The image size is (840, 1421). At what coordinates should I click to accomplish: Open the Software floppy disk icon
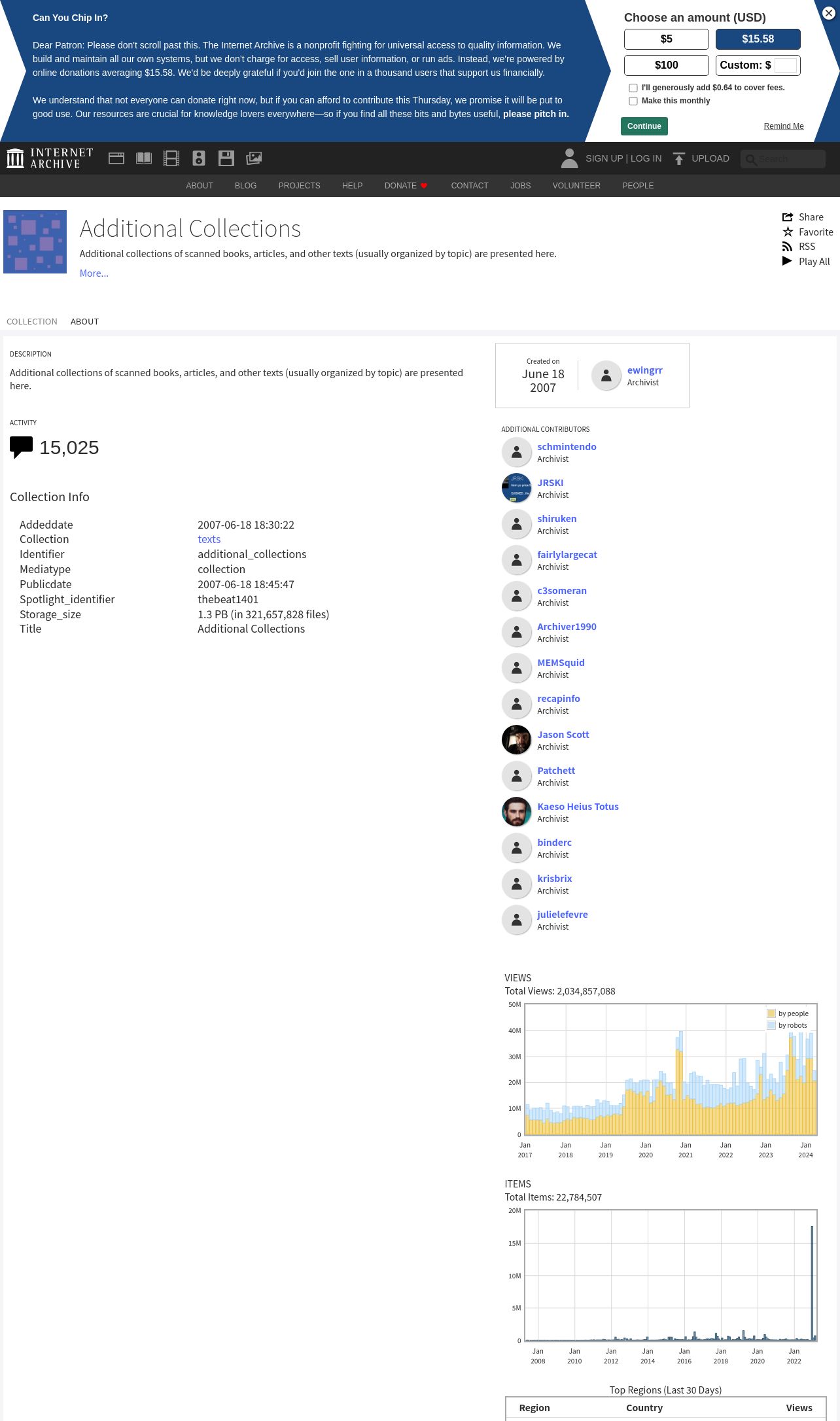point(226,158)
